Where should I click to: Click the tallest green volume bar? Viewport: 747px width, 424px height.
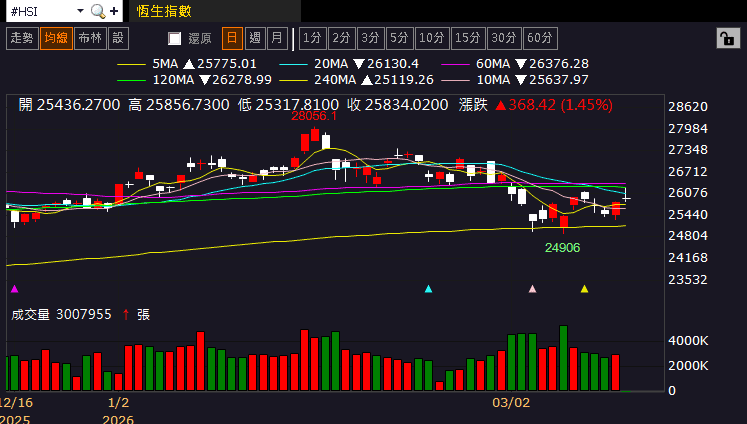[563, 358]
